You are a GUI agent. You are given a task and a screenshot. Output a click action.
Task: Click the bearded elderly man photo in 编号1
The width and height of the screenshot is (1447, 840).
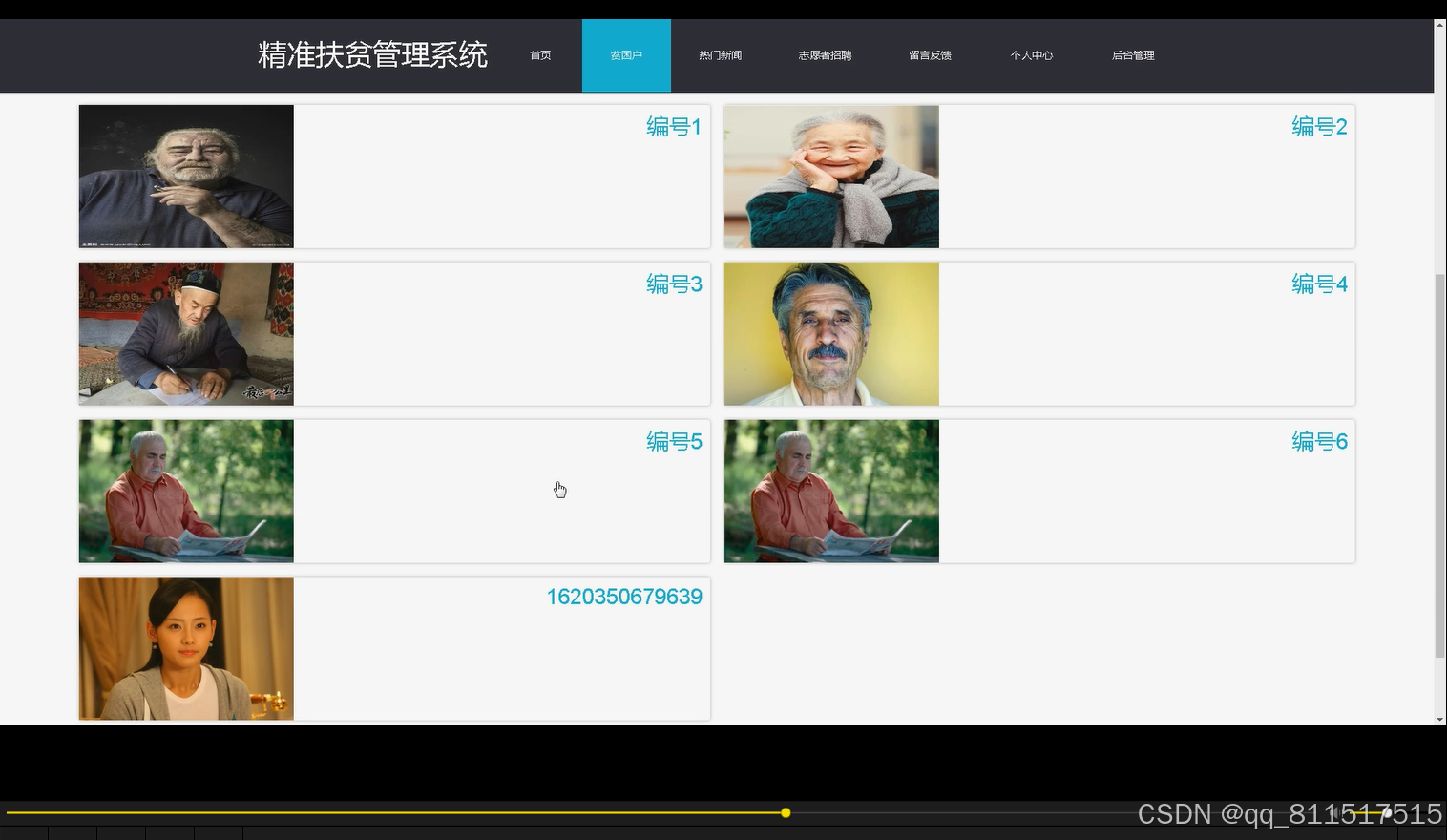pos(186,176)
